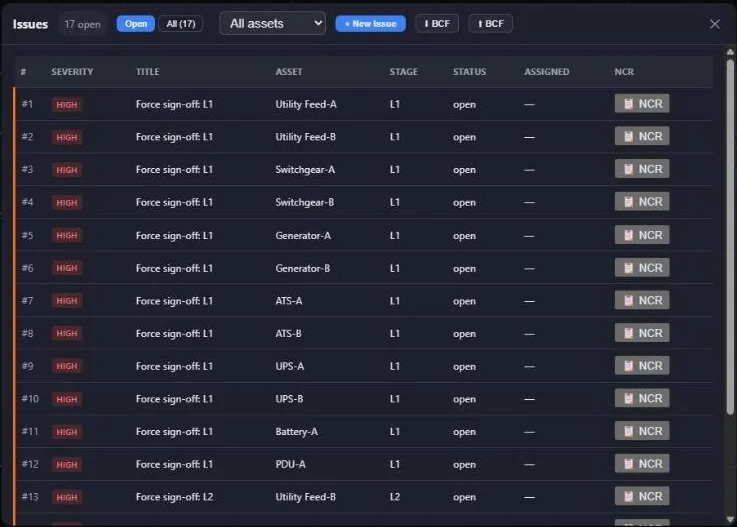The image size is (737, 527).
Task: Select the Generator-A asset cell
Action: (303, 236)
